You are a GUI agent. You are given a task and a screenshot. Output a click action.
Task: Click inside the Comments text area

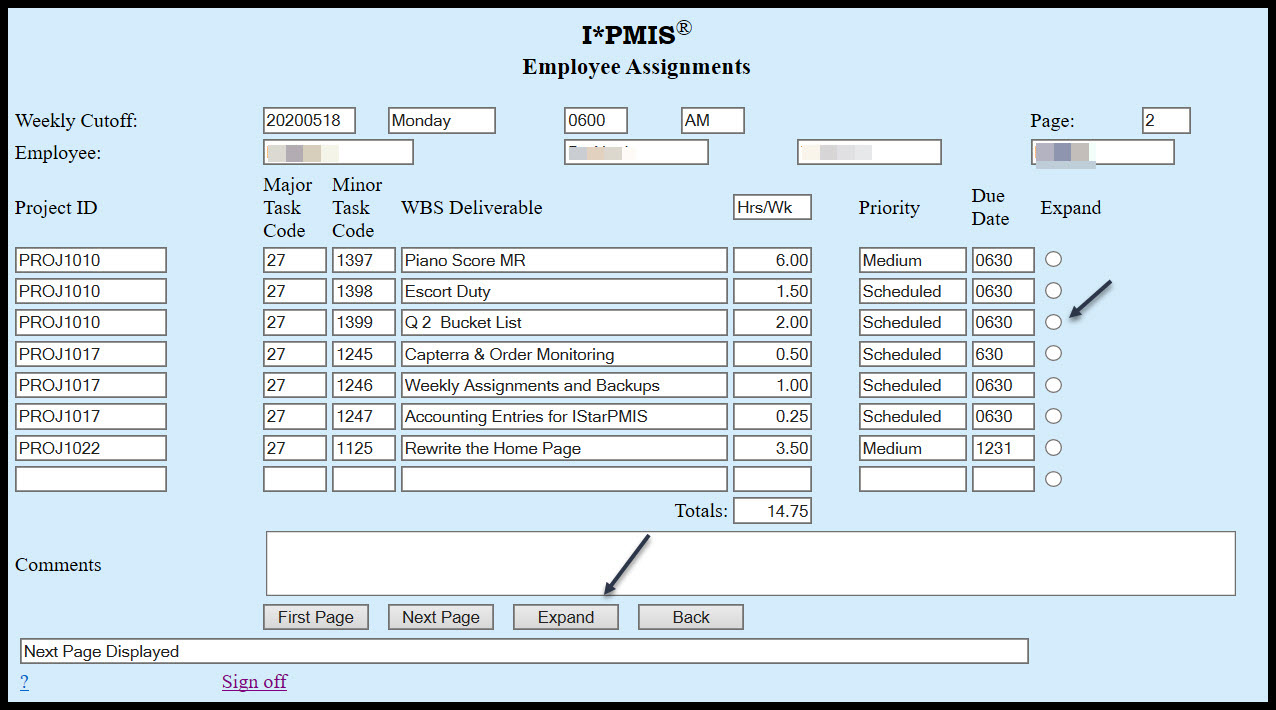click(750, 563)
